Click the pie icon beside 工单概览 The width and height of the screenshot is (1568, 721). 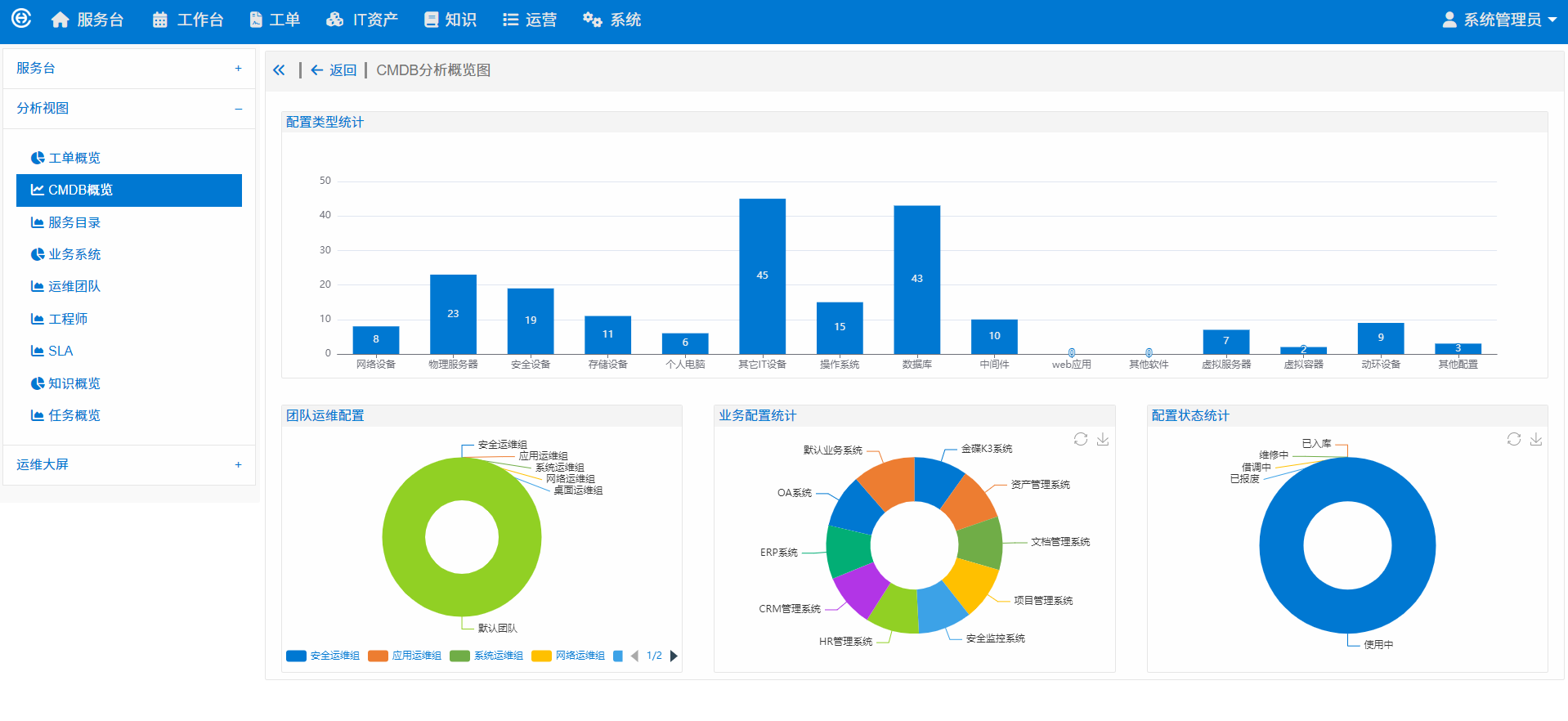click(x=38, y=158)
